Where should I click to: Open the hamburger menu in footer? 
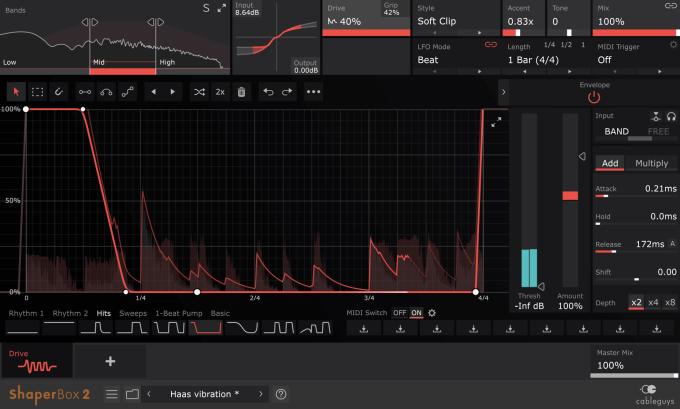112,394
